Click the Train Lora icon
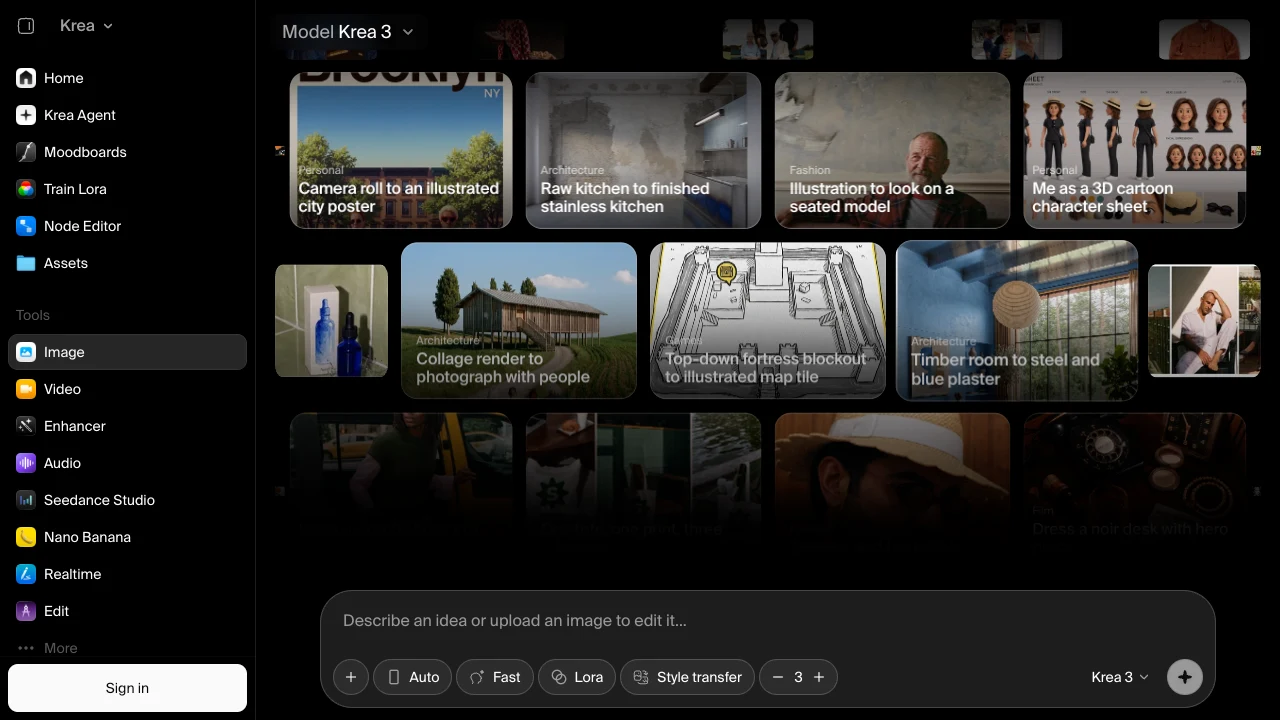Image resolution: width=1280 pixels, height=720 pixels. (x=26, y=189)
